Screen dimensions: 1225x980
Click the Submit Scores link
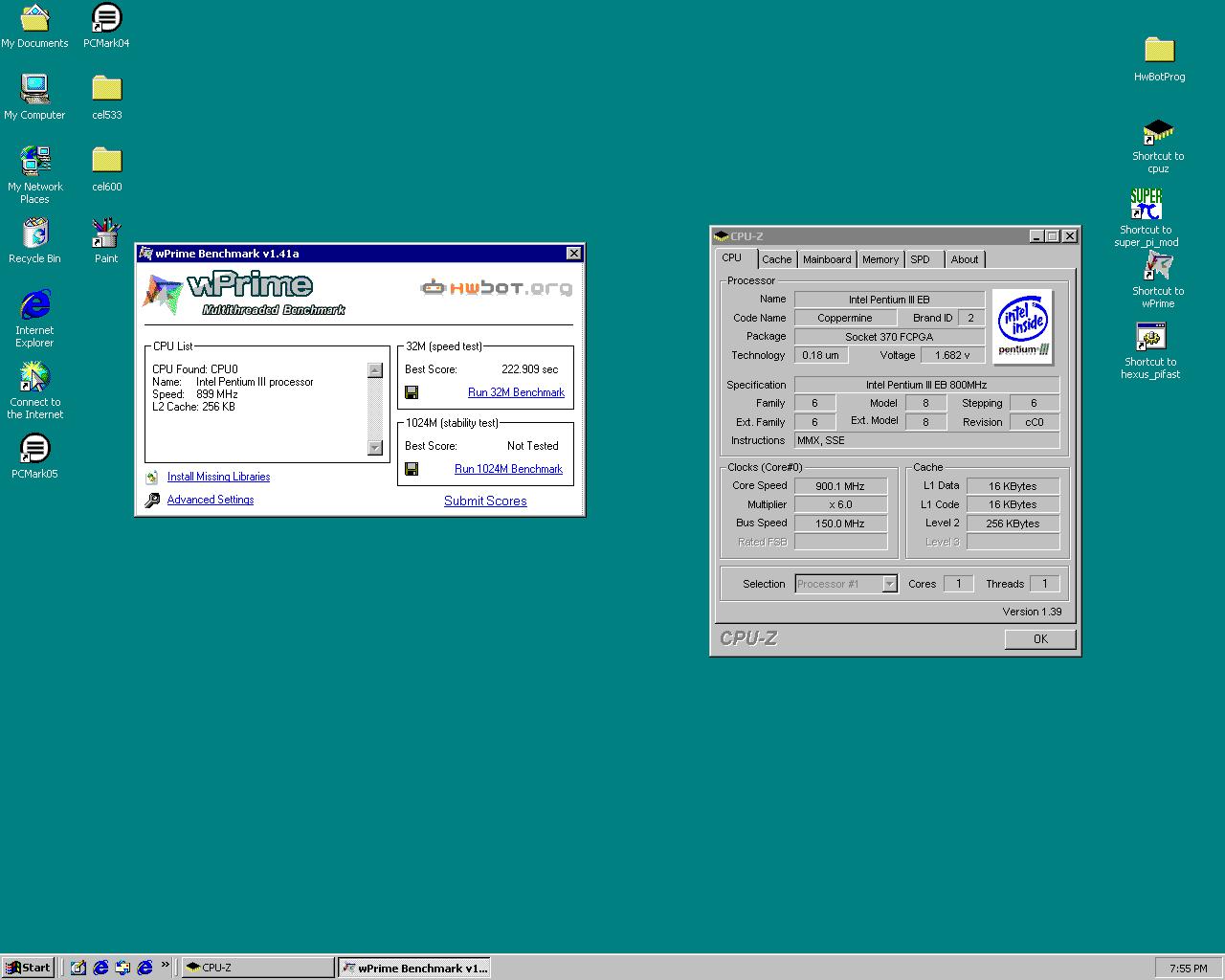click(x=485, y=501)
